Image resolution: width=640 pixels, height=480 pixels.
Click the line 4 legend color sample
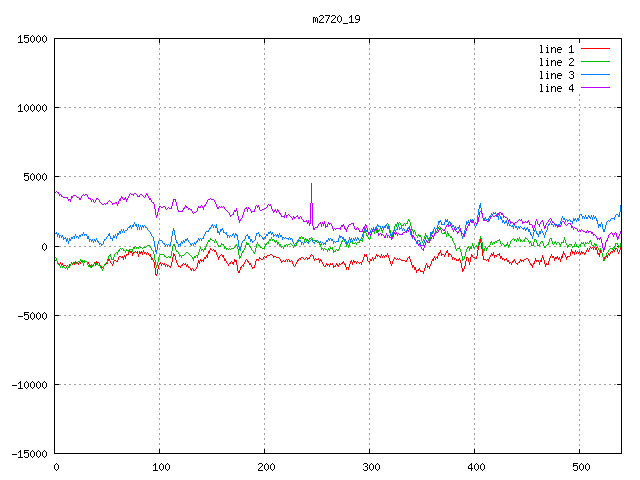595,88
